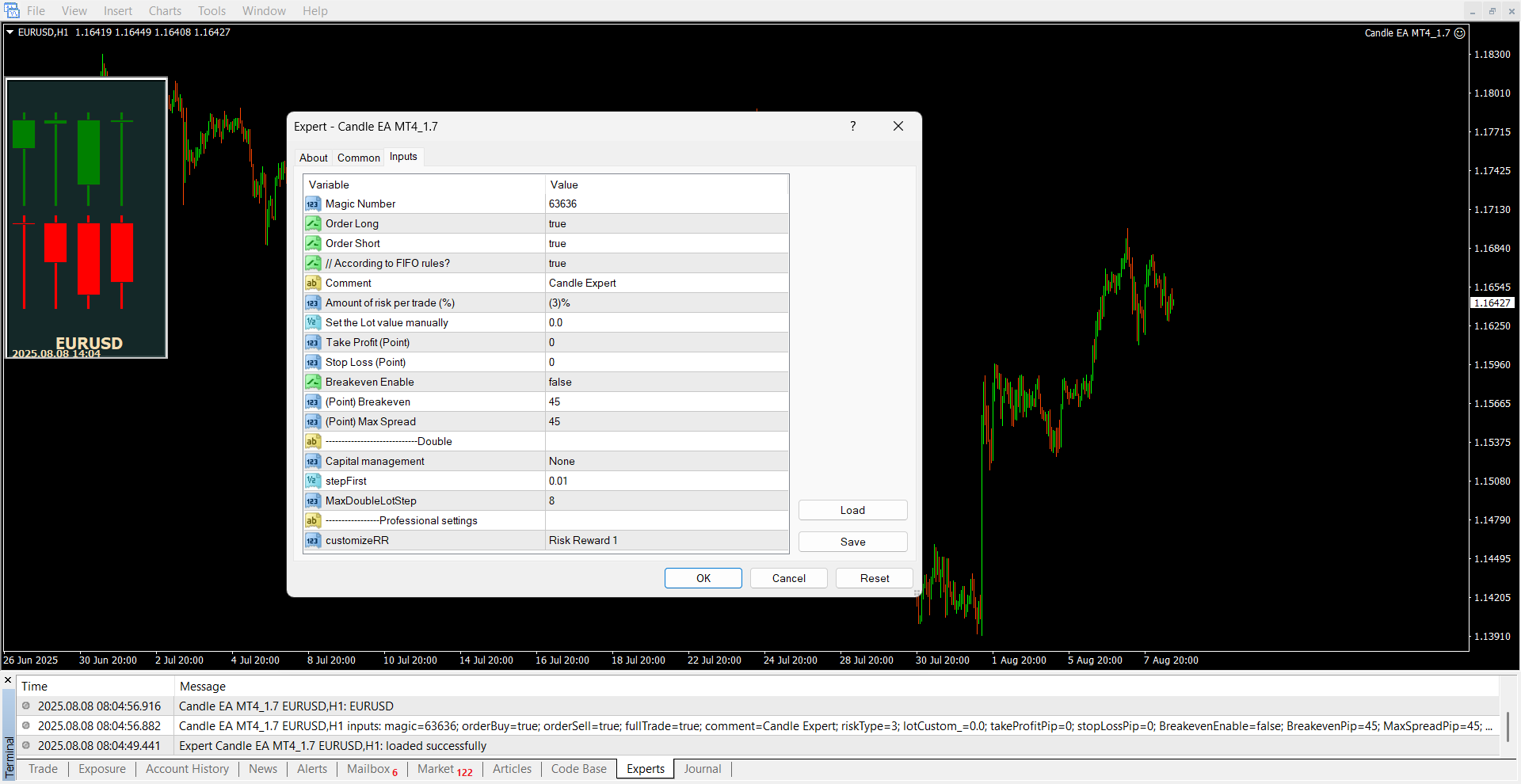Open the Capital management None dropdown

pos(665,462)
